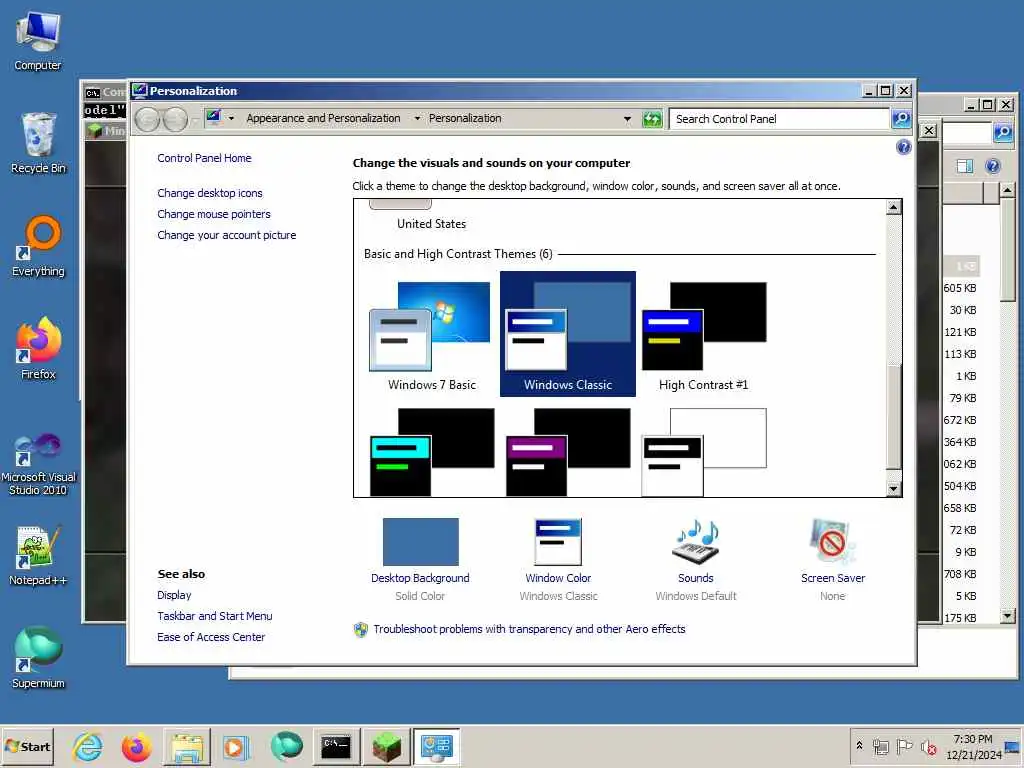Open the Display link under See also
The image size is (1024, 768).
(x=174, y=595)
